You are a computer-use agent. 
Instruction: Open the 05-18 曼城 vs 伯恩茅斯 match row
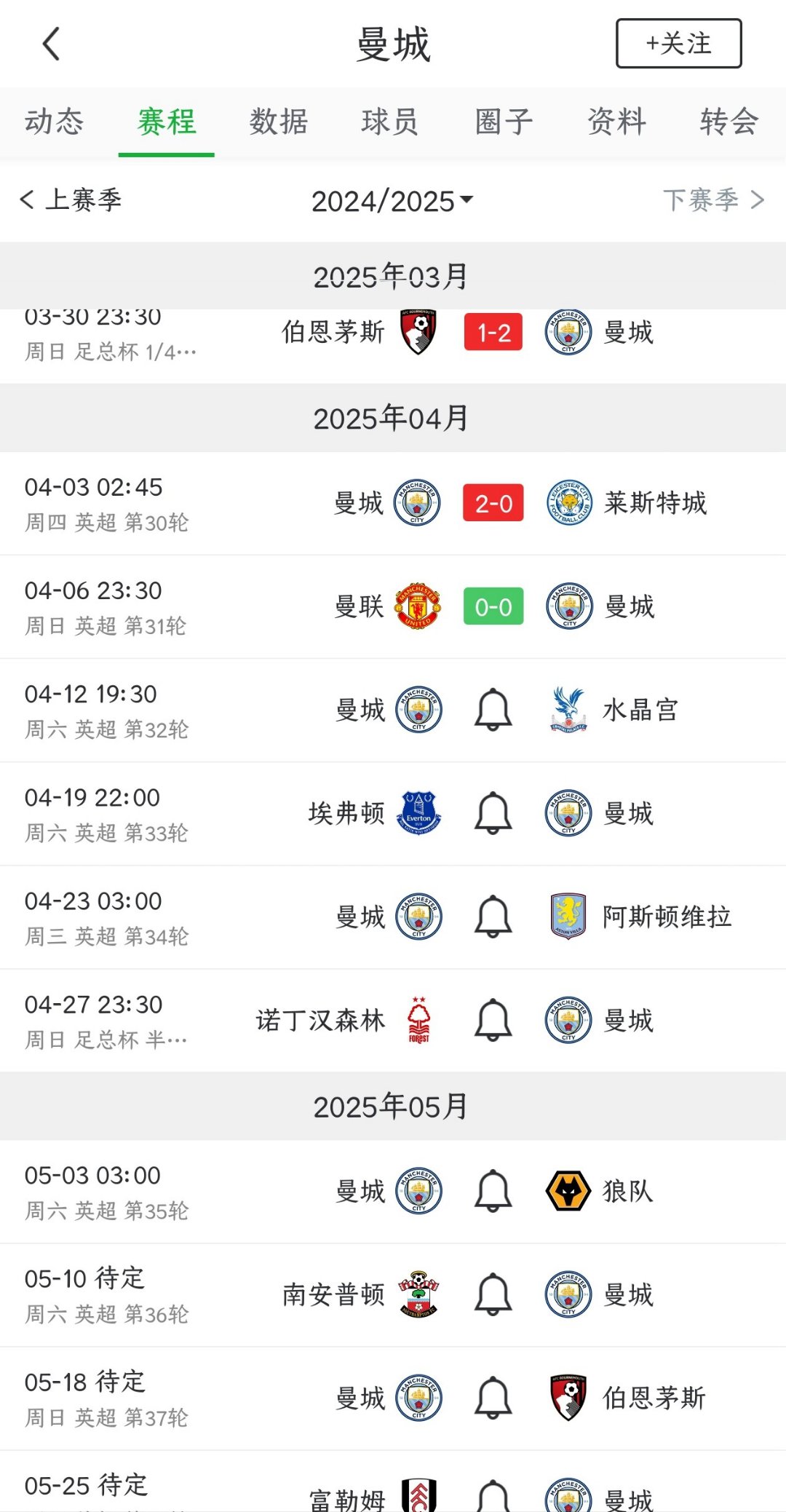(x=393, y=1398)
